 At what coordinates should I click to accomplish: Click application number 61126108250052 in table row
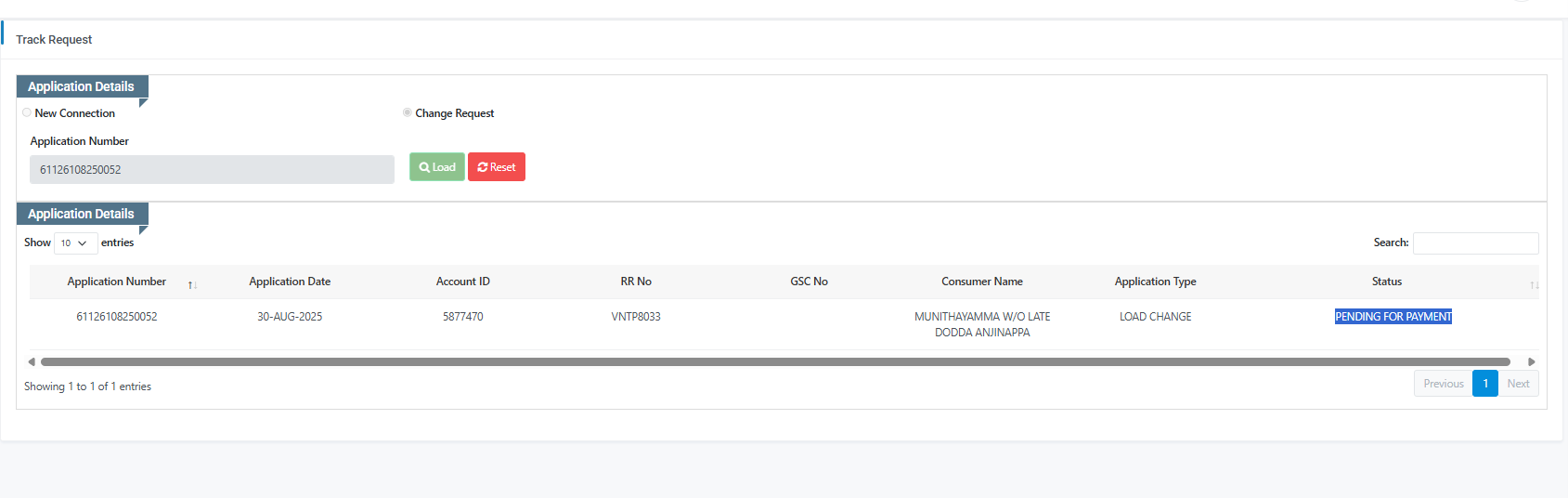pyautogui.click(x=117, y=317)
